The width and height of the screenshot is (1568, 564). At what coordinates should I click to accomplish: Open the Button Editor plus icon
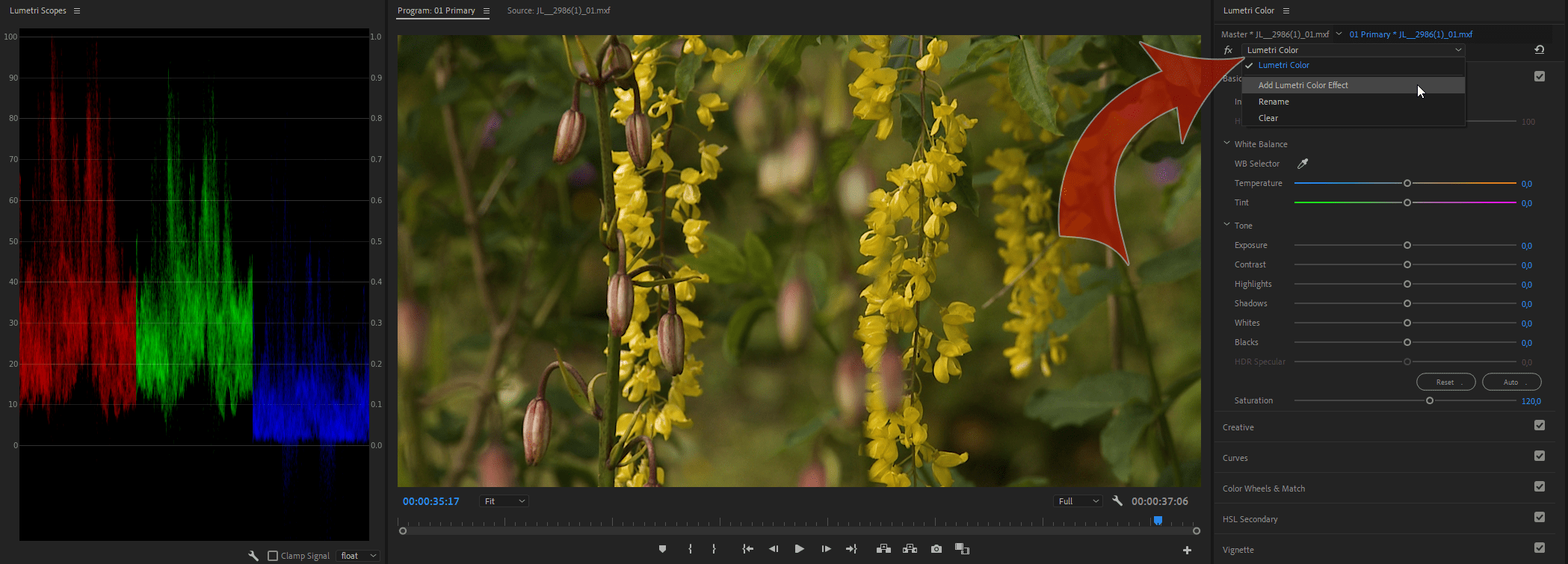[1187, 551]
